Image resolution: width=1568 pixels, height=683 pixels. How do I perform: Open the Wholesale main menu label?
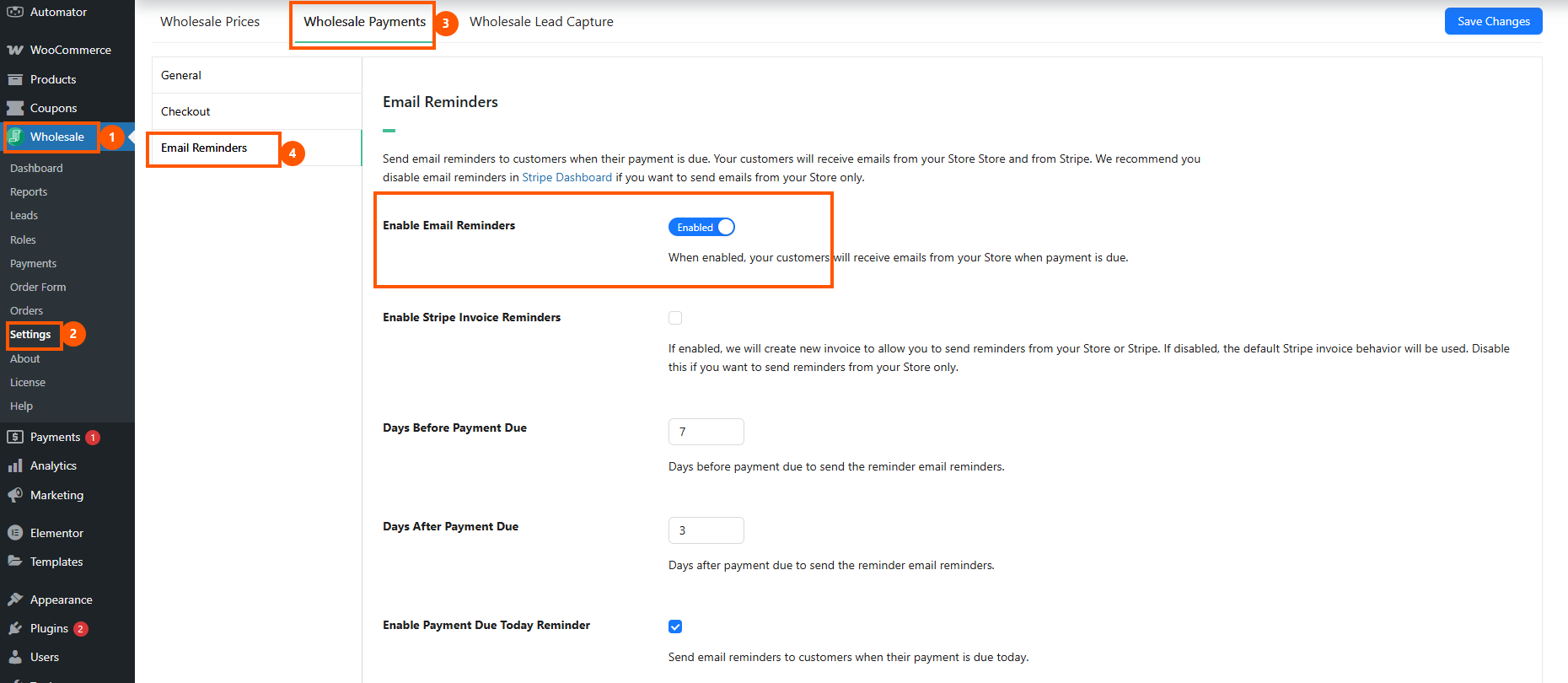tap(57, 137)
